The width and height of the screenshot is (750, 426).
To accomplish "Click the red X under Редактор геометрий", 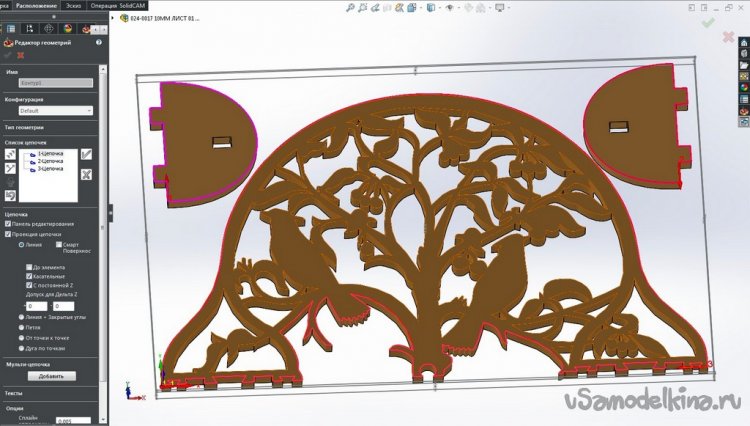I will [x=20, y=55].
